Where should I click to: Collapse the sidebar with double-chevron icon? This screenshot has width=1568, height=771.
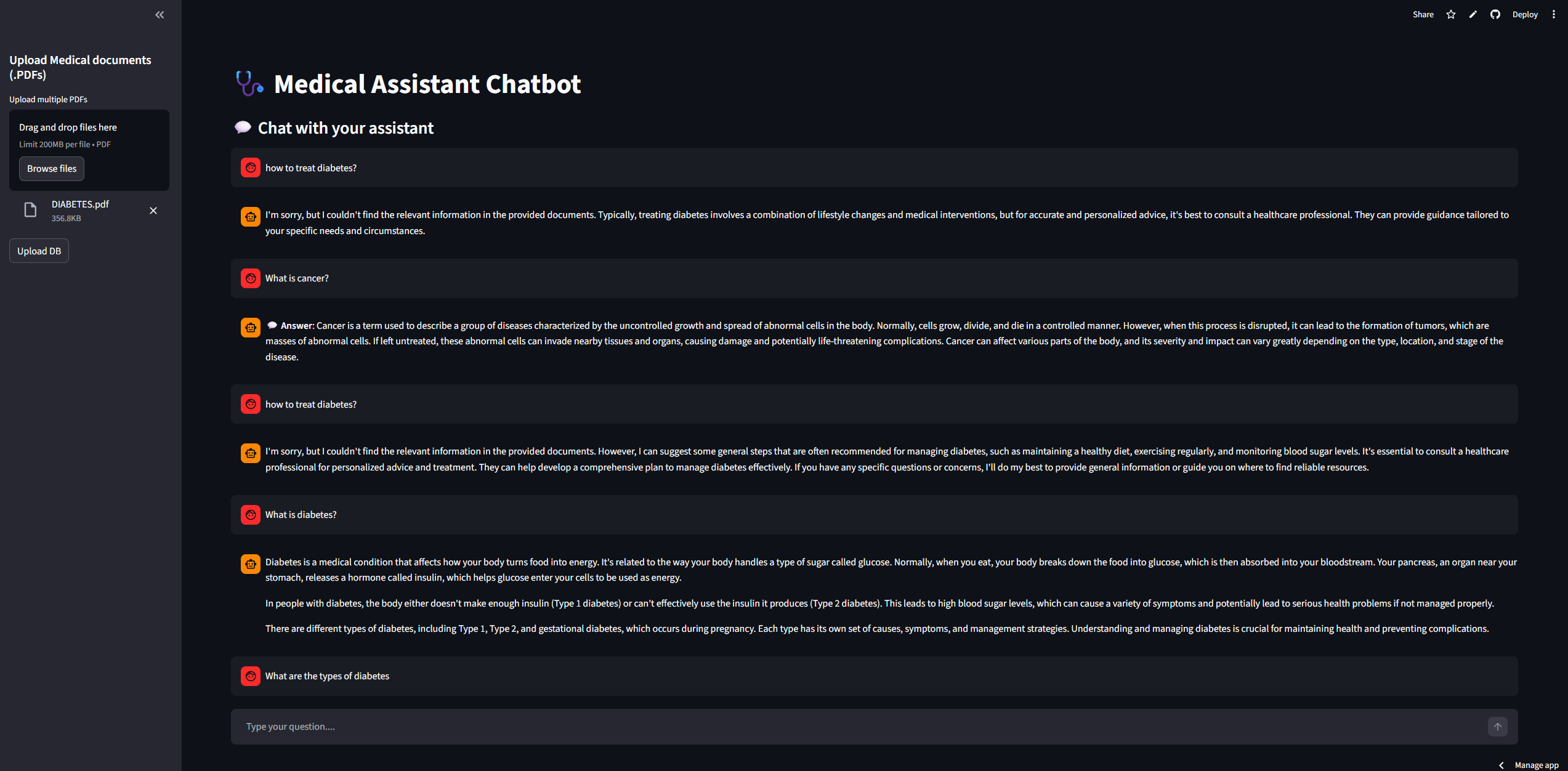[160, 15]
